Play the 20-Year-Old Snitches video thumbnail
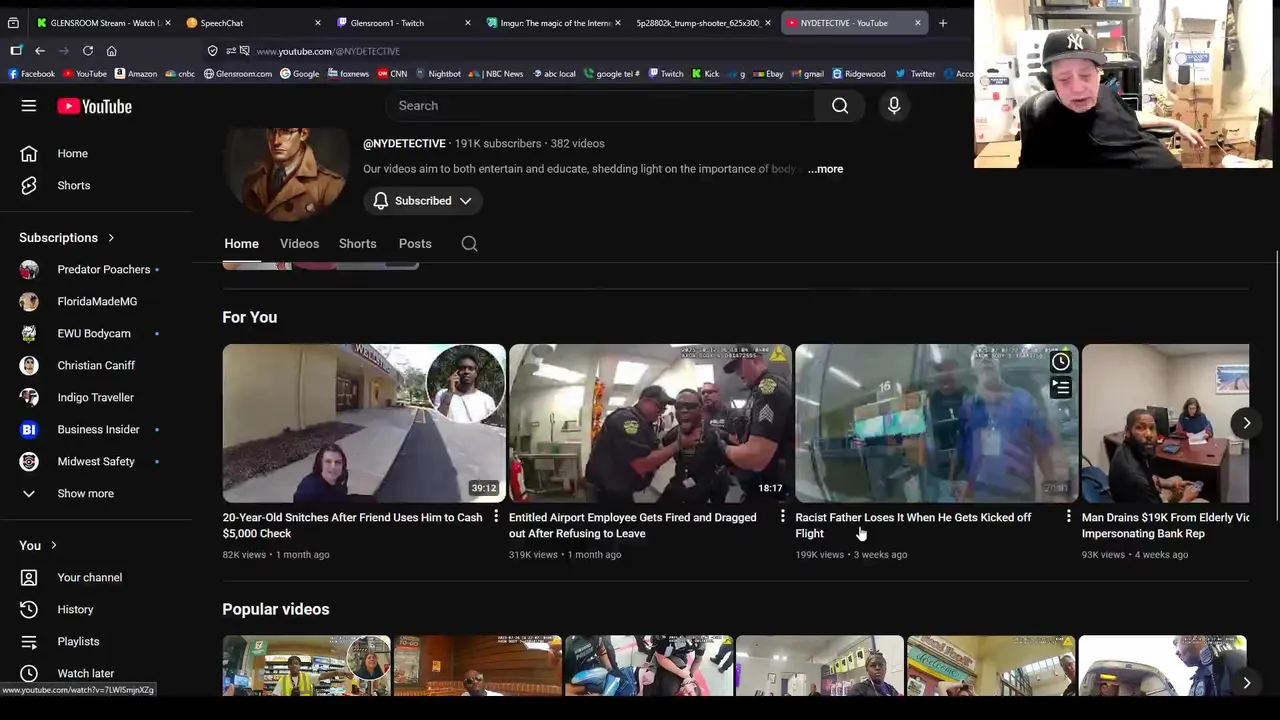This screenshot has width=1280, height=720. (364, 423)
